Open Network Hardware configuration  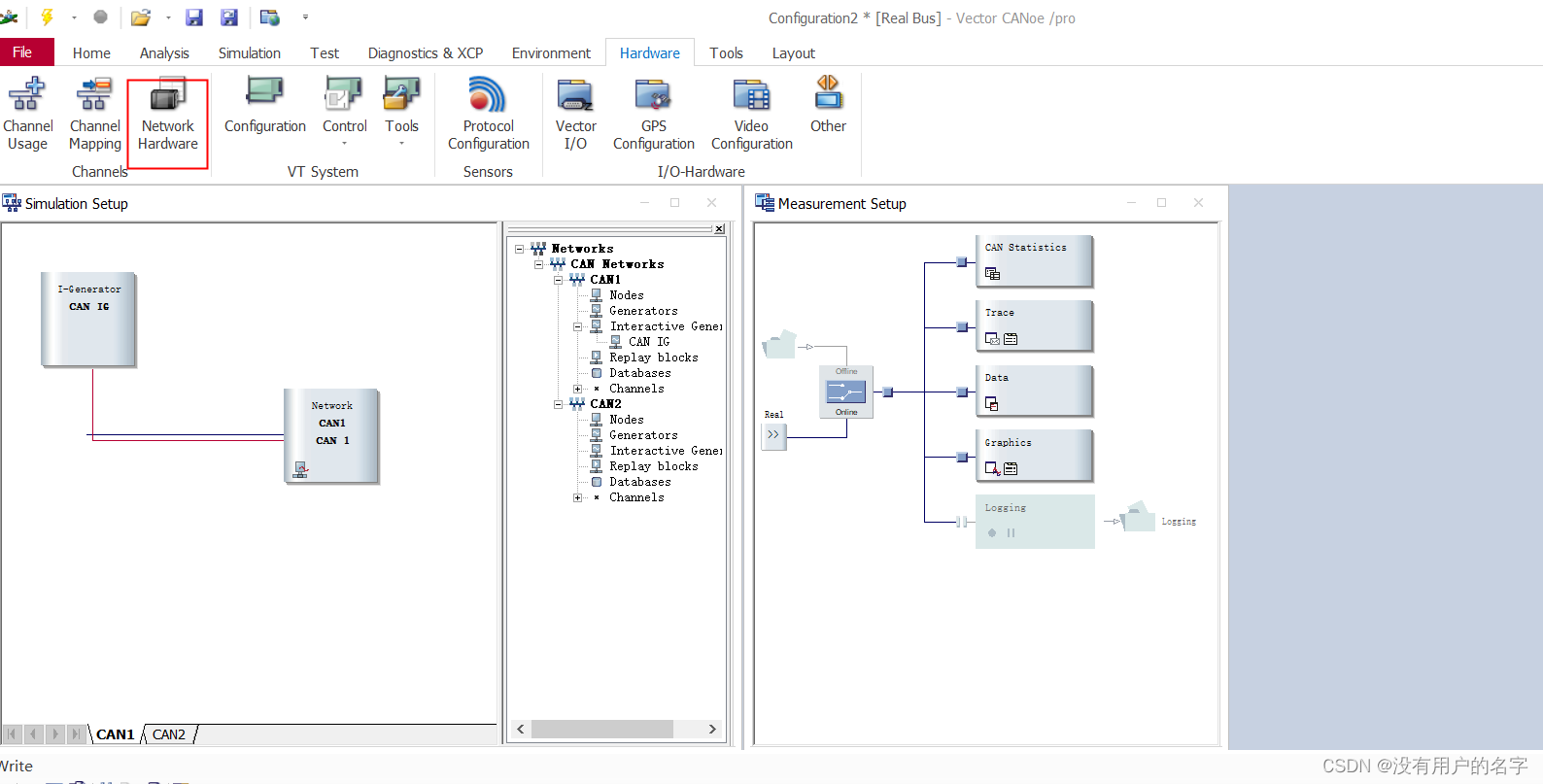[x=167, y=115]
